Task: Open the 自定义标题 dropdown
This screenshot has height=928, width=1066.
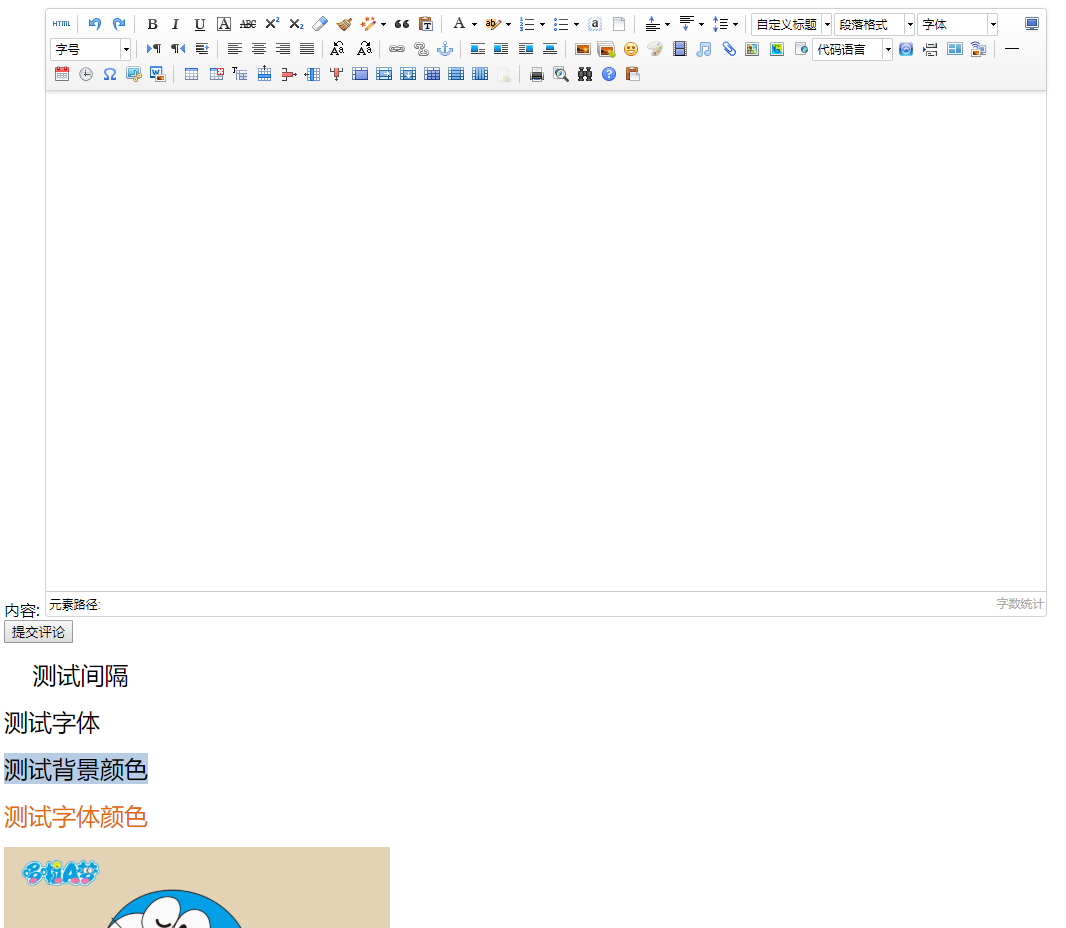Action: pyautogui.click(x=791, y=24)
